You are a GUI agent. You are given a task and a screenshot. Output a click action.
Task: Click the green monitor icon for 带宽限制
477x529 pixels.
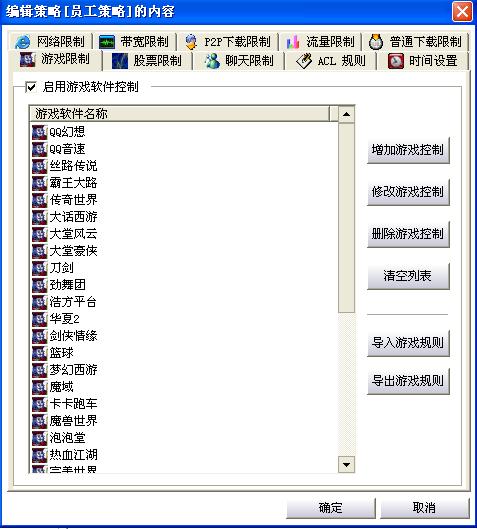tap(107, 42)
